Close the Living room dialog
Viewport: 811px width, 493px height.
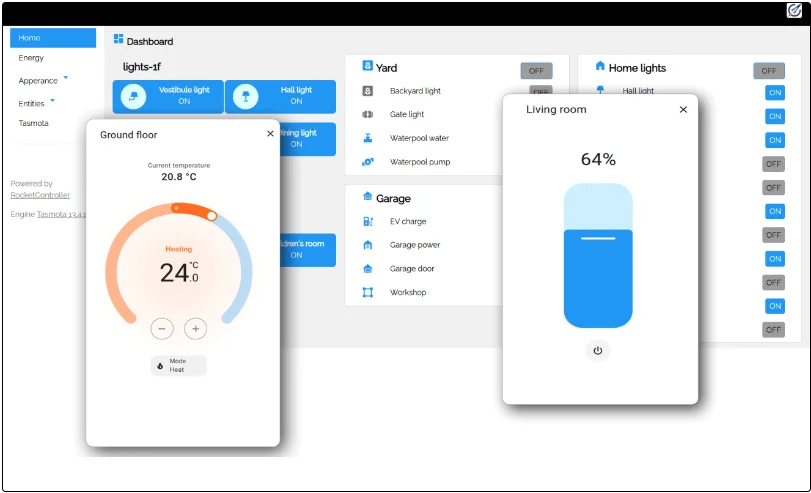[683, 110]
